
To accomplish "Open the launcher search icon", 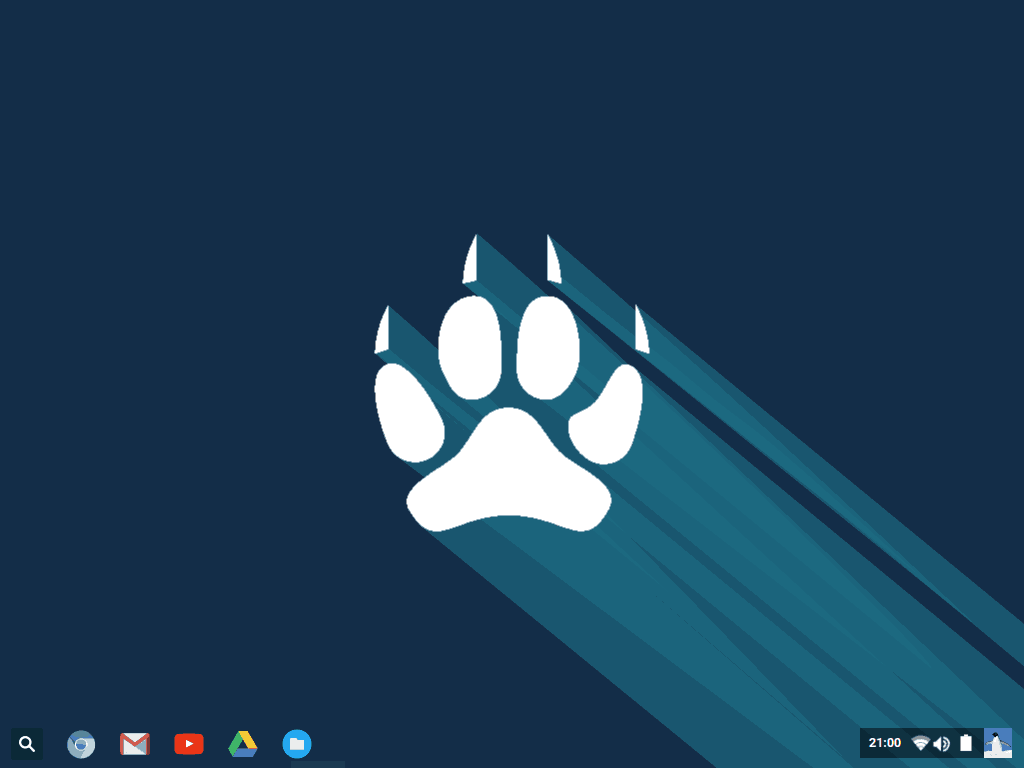I will click(x=27, y=744).
